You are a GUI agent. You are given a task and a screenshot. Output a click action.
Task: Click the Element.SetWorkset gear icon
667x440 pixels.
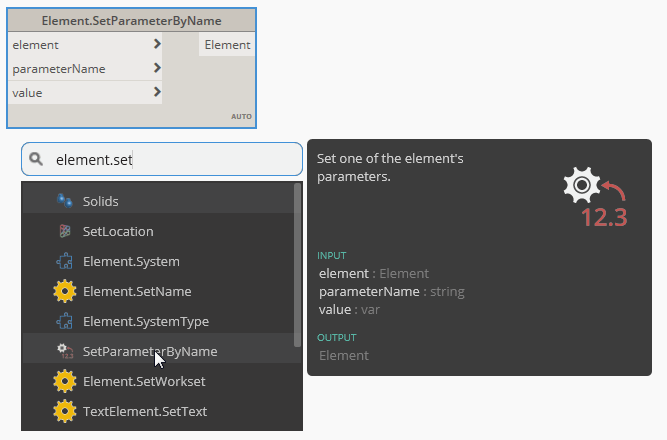(65, 381)
